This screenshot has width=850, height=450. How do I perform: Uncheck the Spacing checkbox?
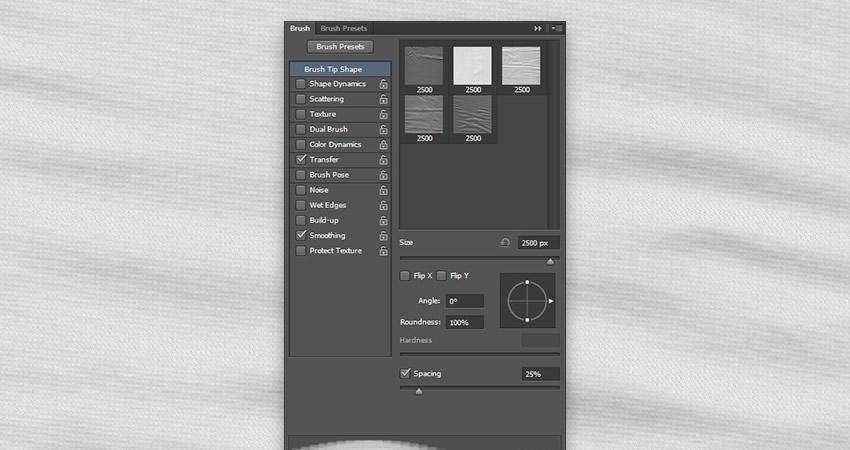[405, 374]
